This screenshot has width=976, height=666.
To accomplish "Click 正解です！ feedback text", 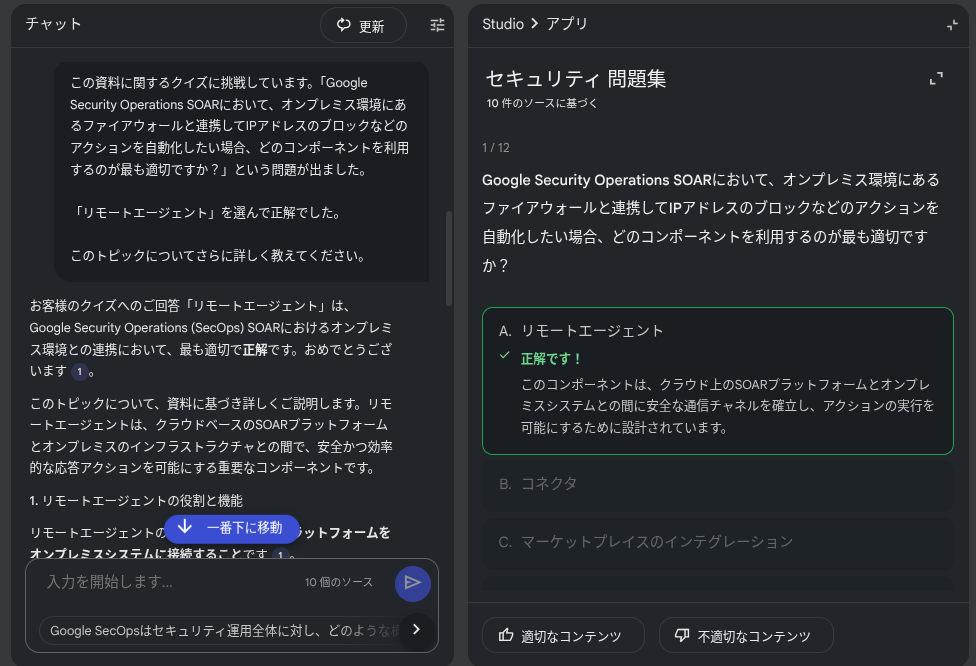I will 551,359.
